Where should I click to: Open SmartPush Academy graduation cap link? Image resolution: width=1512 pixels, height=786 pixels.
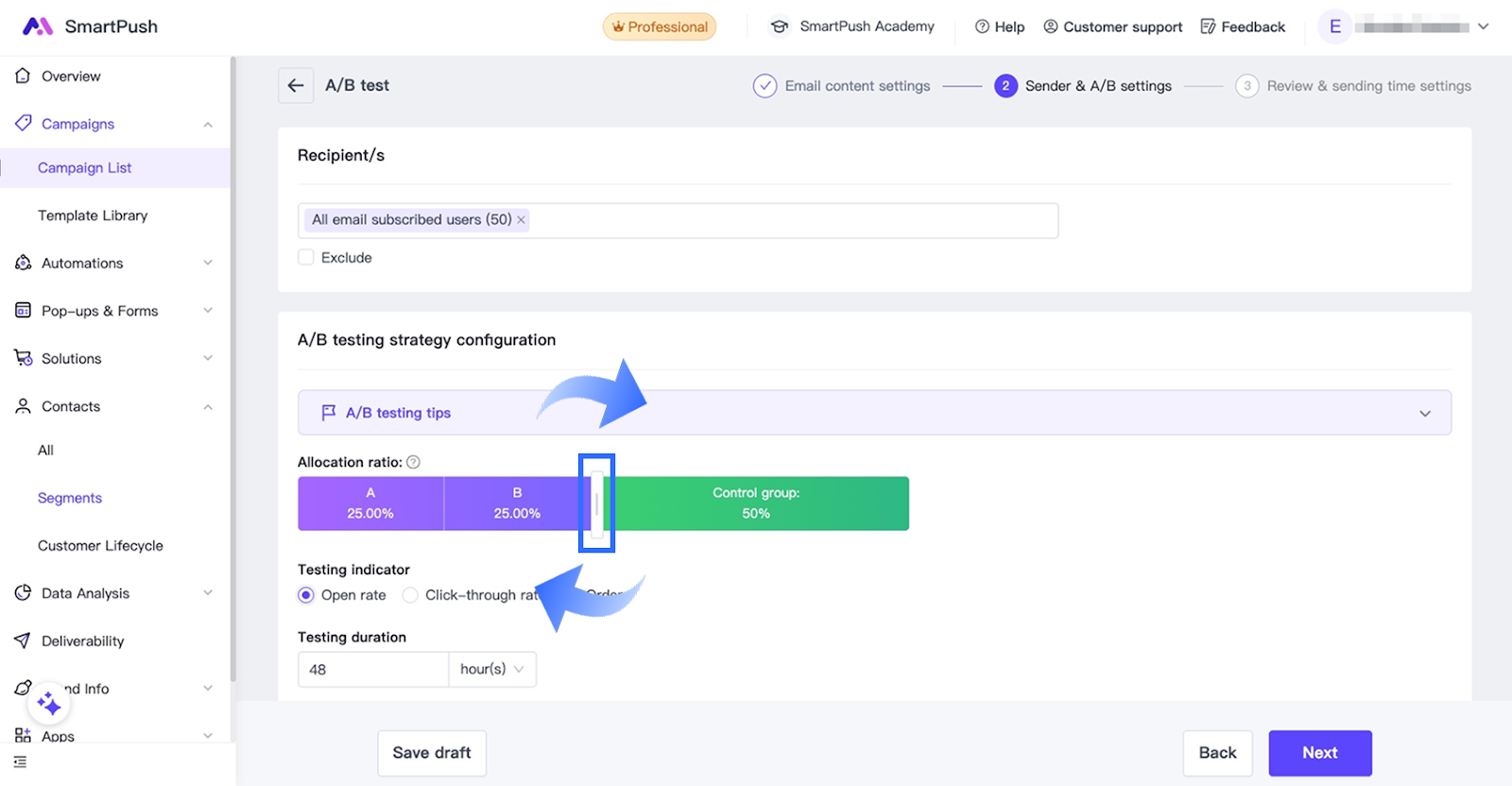780,26
